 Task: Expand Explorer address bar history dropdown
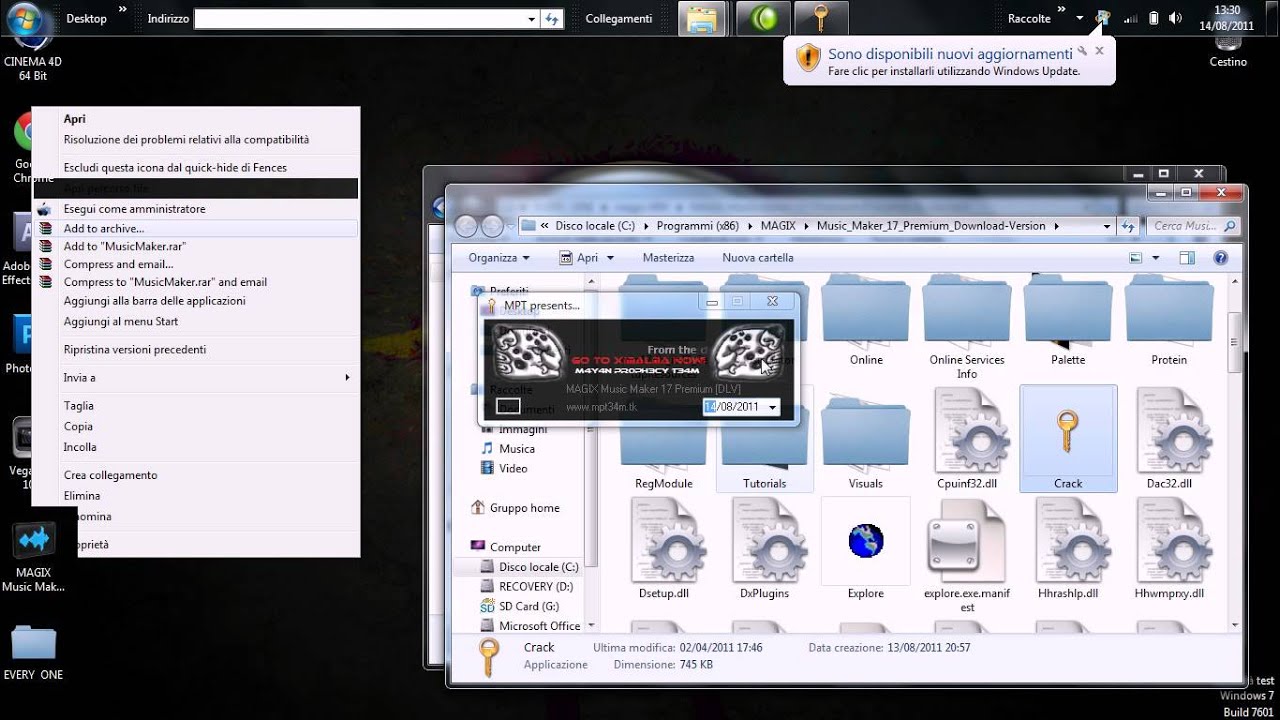1106,226
